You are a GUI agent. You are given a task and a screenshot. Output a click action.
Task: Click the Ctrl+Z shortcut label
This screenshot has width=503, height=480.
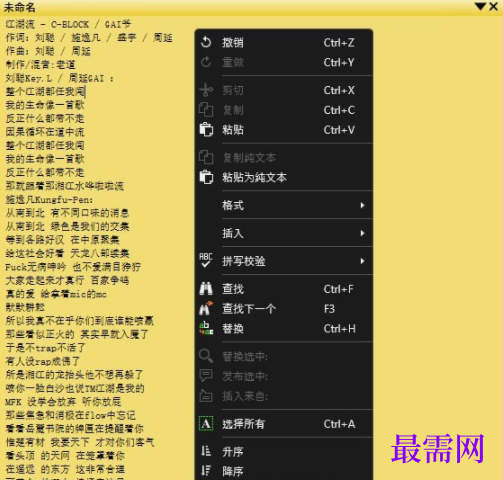(339, 43)
